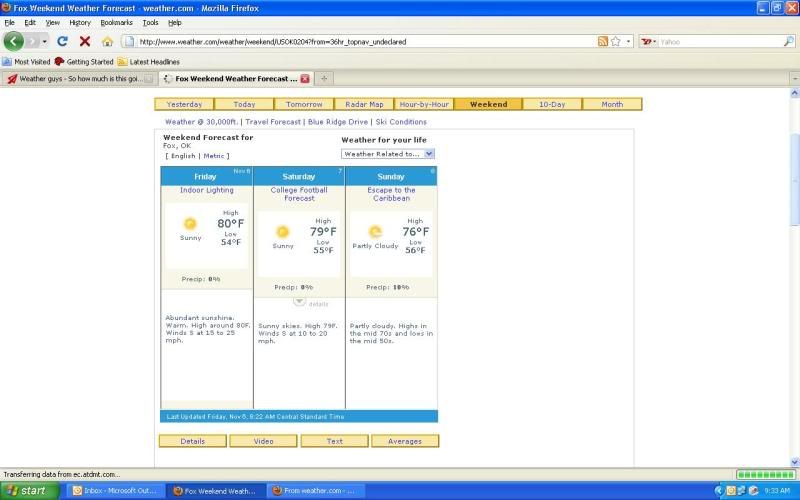
Task: Open a new tab with the plus button
Action: point(324,79)
